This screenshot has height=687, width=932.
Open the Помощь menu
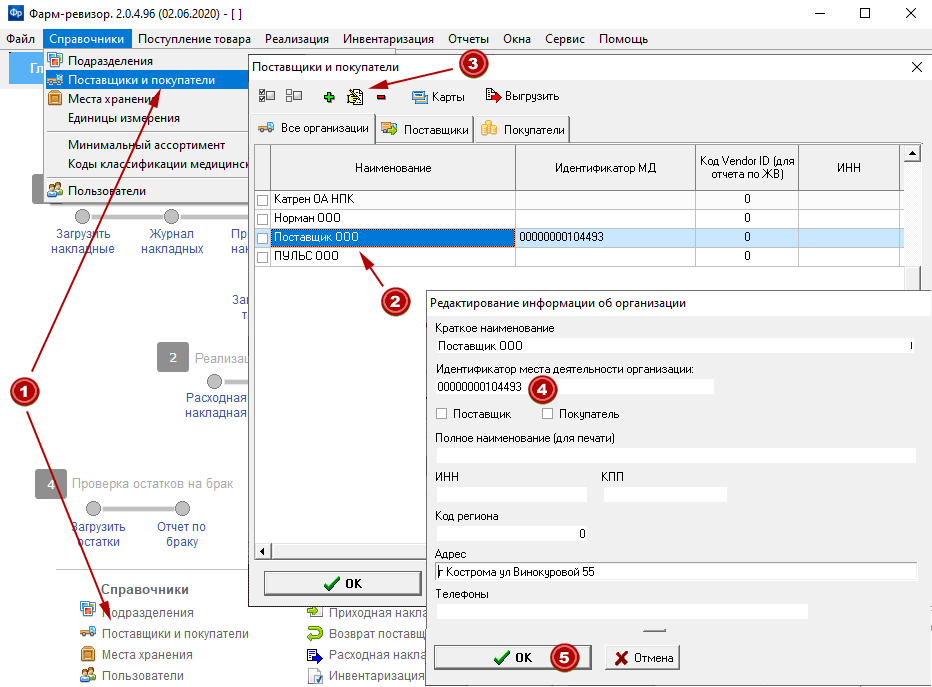pyautogui.click(x=623, y=39)
